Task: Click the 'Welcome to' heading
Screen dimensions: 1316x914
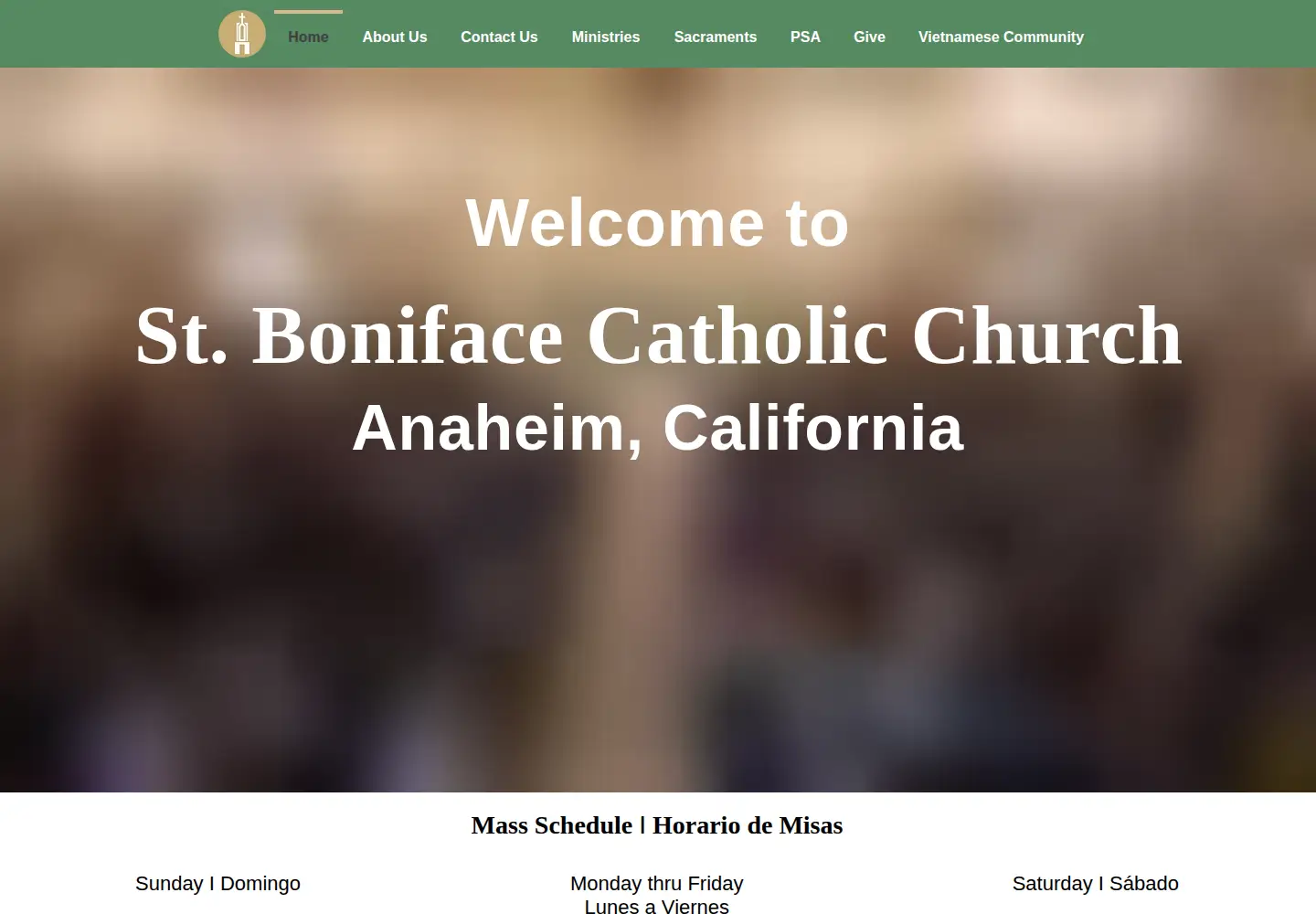Action: point(657,223)
